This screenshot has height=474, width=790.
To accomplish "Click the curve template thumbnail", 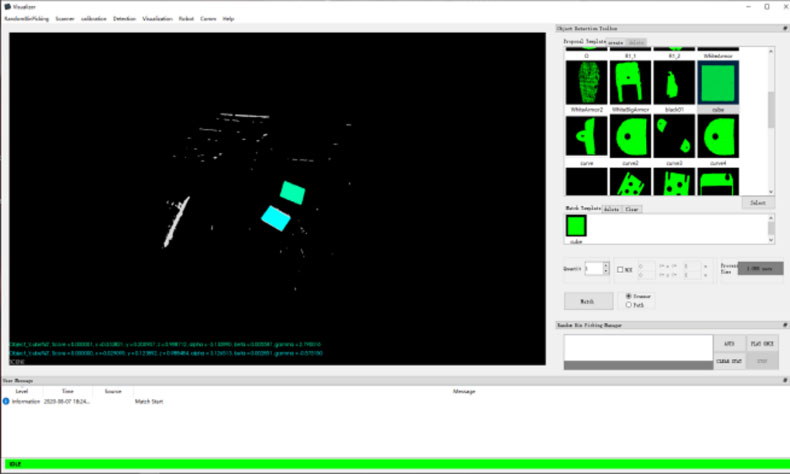I will click(586, 135).
